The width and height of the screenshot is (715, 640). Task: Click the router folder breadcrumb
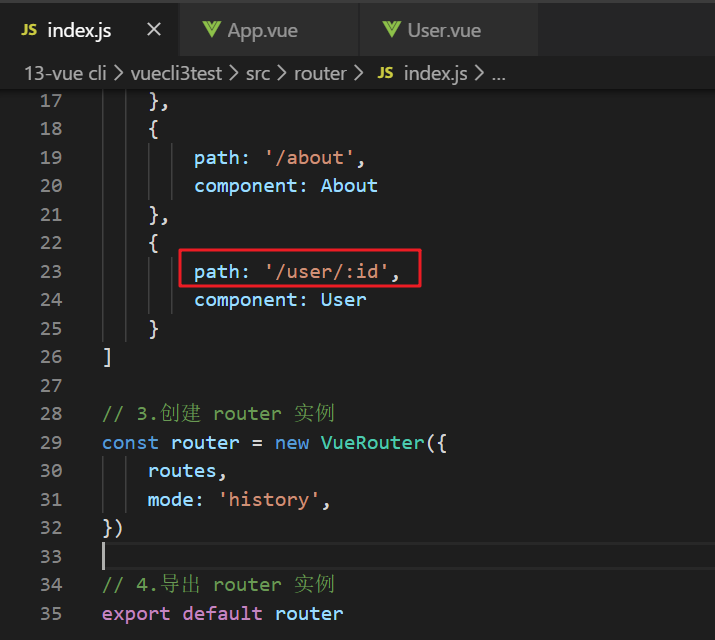[320, 73]
